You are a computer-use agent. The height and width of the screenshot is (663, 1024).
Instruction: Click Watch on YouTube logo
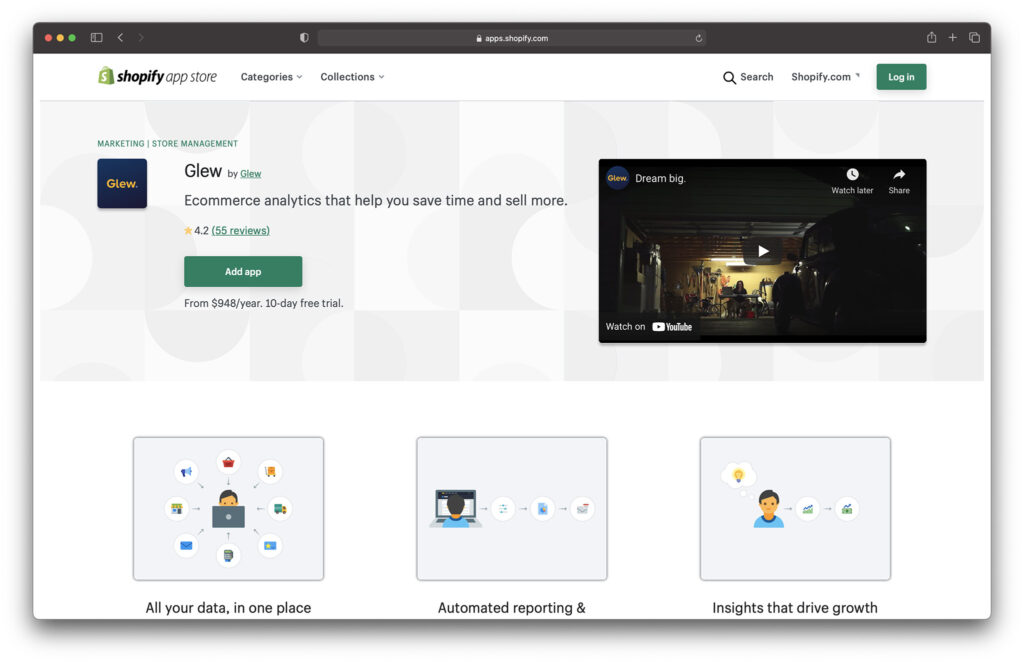672,327
